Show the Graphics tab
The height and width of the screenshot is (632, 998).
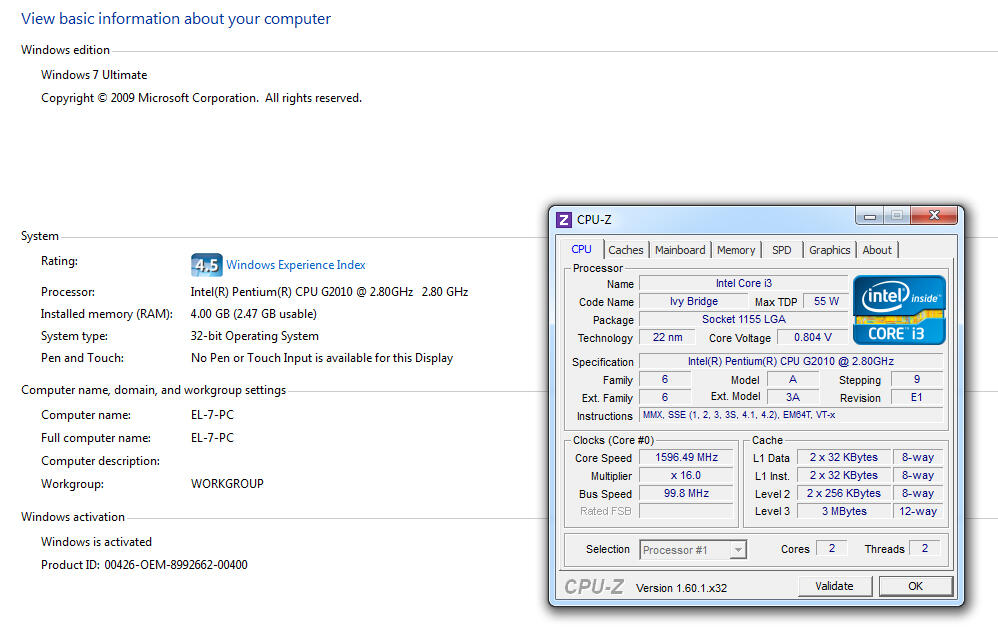pyautogui.click(x=829, y=250)
